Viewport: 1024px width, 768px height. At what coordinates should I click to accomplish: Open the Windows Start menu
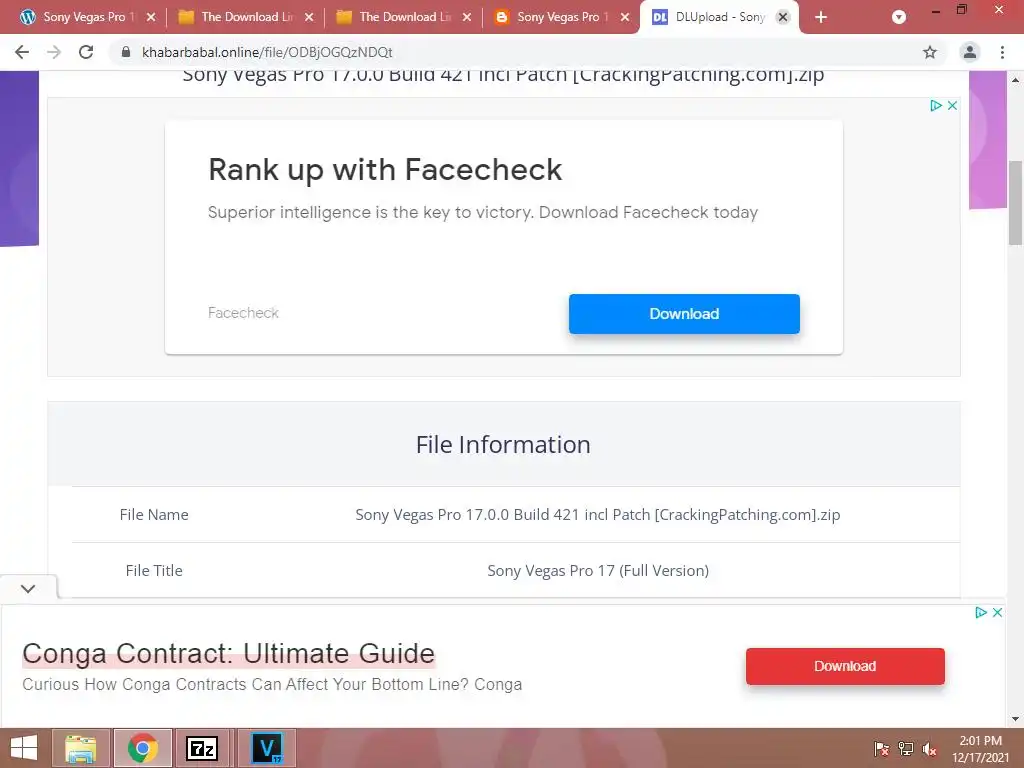click(x=24, y=748)
